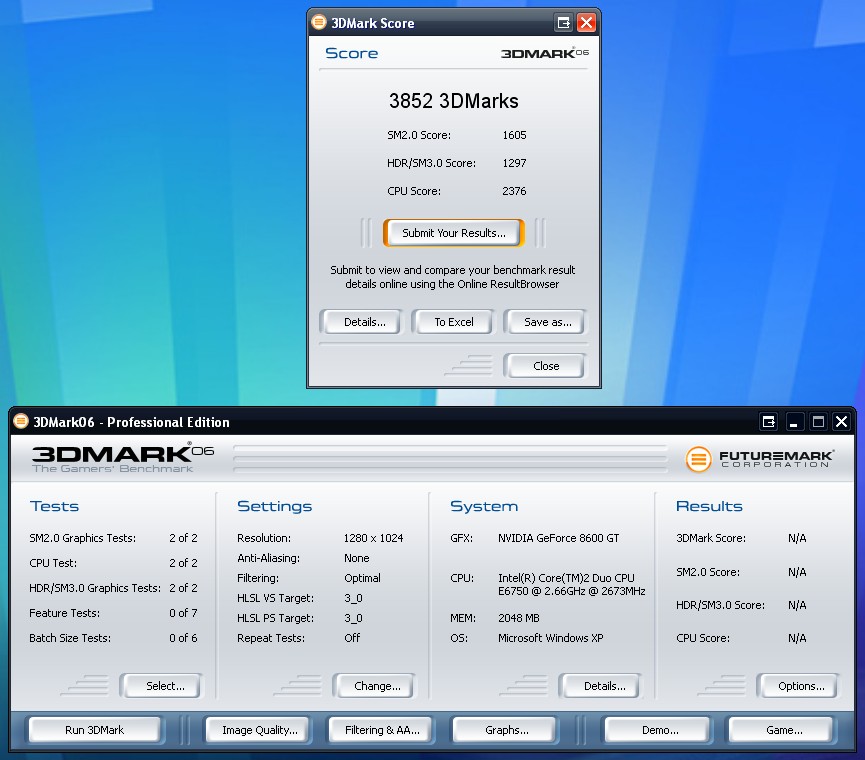Open System Details in main window
This screenshot has height=760, width=865.
pos(604,686)
